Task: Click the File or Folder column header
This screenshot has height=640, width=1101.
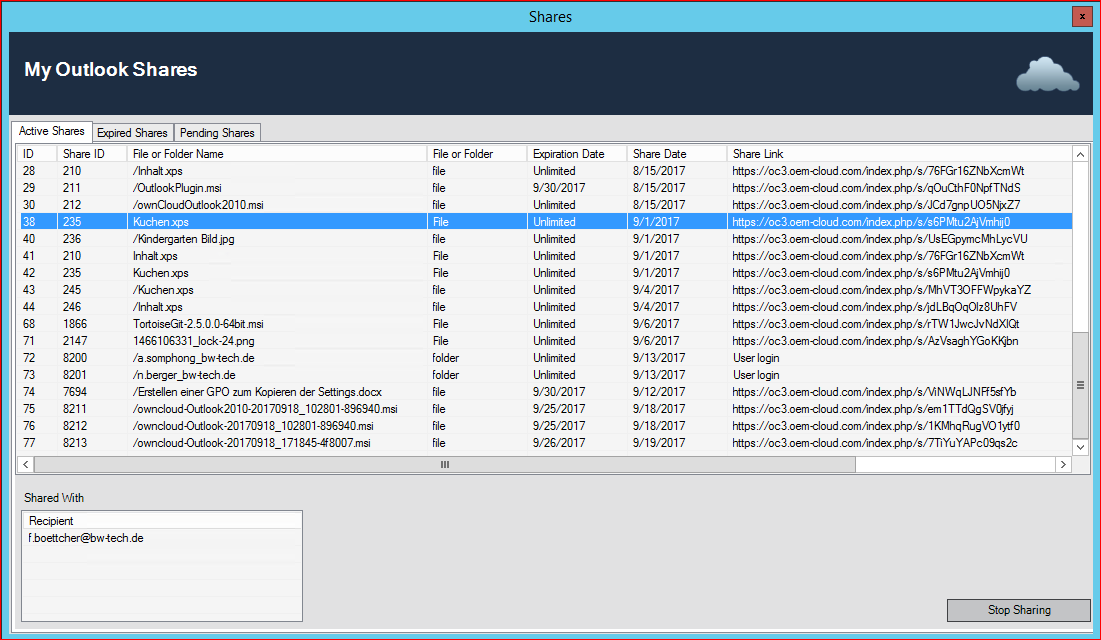Action: click(x=477, y=154)
